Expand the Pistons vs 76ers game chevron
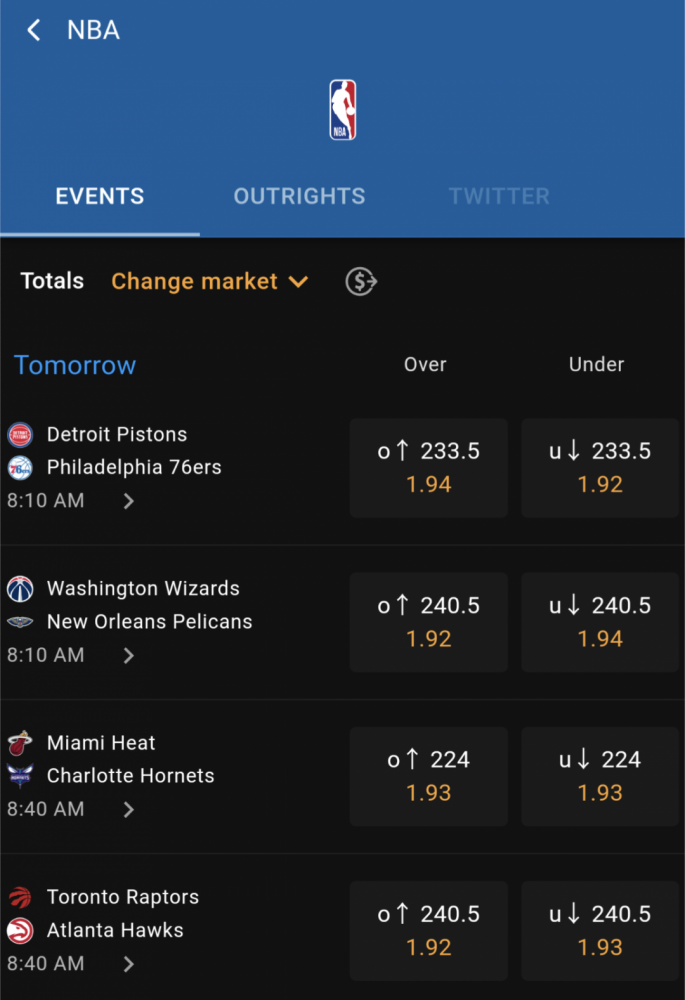The image size is (685, 1000). pyautogui.click(x=129, y=501)
